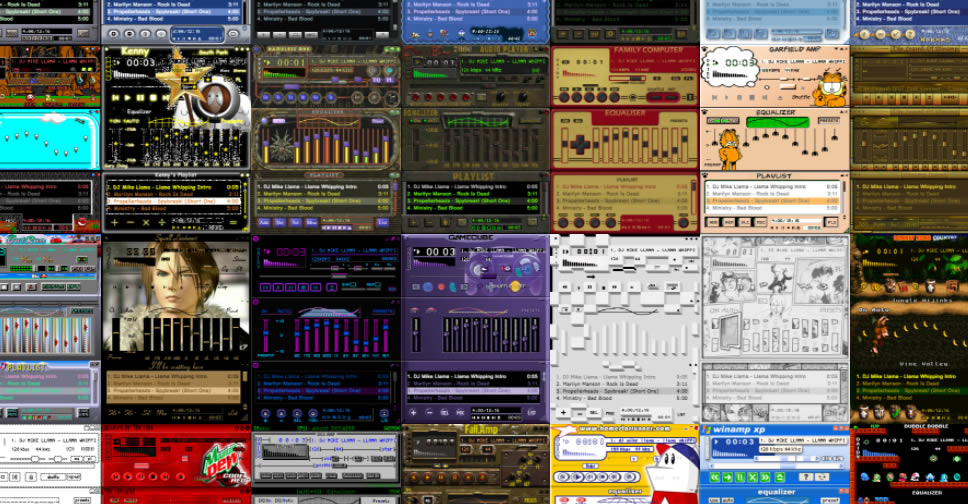This screenshot has width=968, height=504.
Task: Open preset menu in Winamp XP equalizer
Action: tap(829, 499)
